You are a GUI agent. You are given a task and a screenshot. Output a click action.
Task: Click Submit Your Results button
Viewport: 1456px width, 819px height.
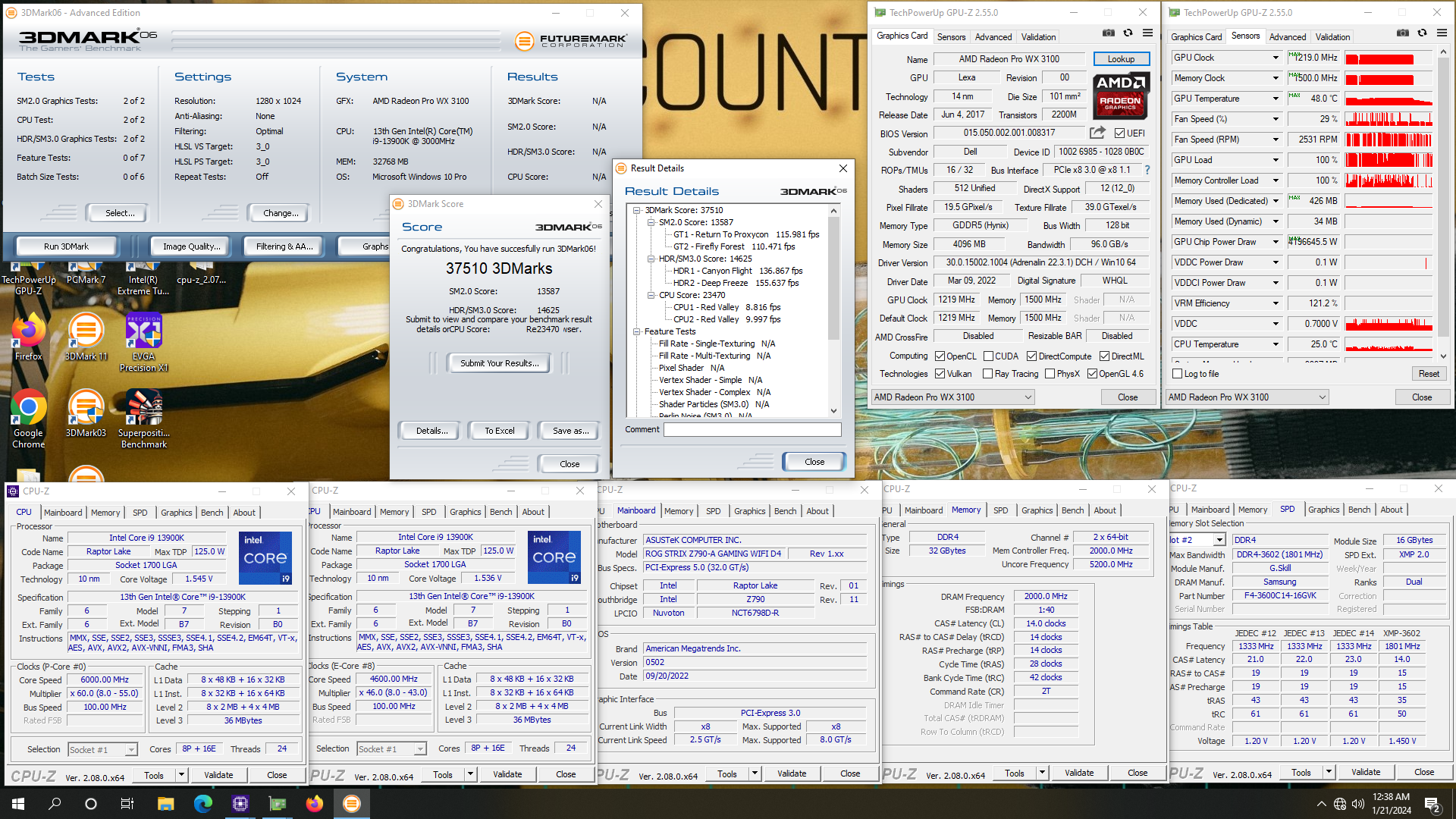coord(500,363)
